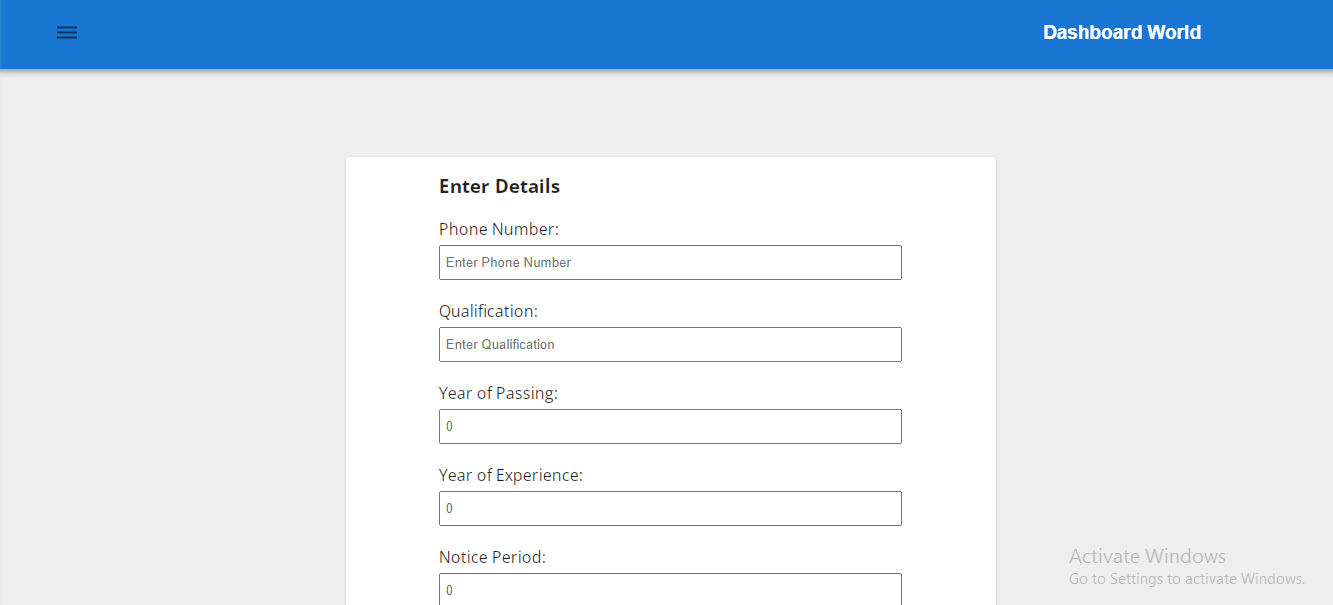Select the Year of Passing number input

point(670,426)
